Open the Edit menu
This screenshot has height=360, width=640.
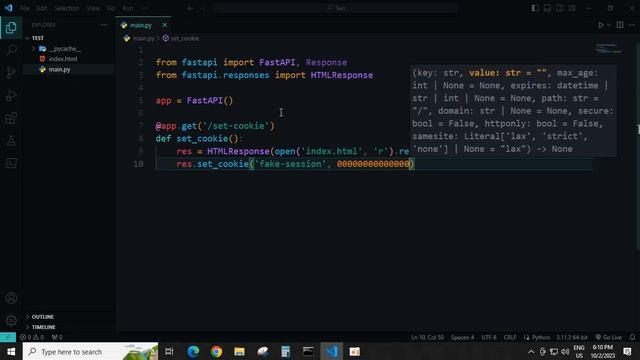point(42,8)
